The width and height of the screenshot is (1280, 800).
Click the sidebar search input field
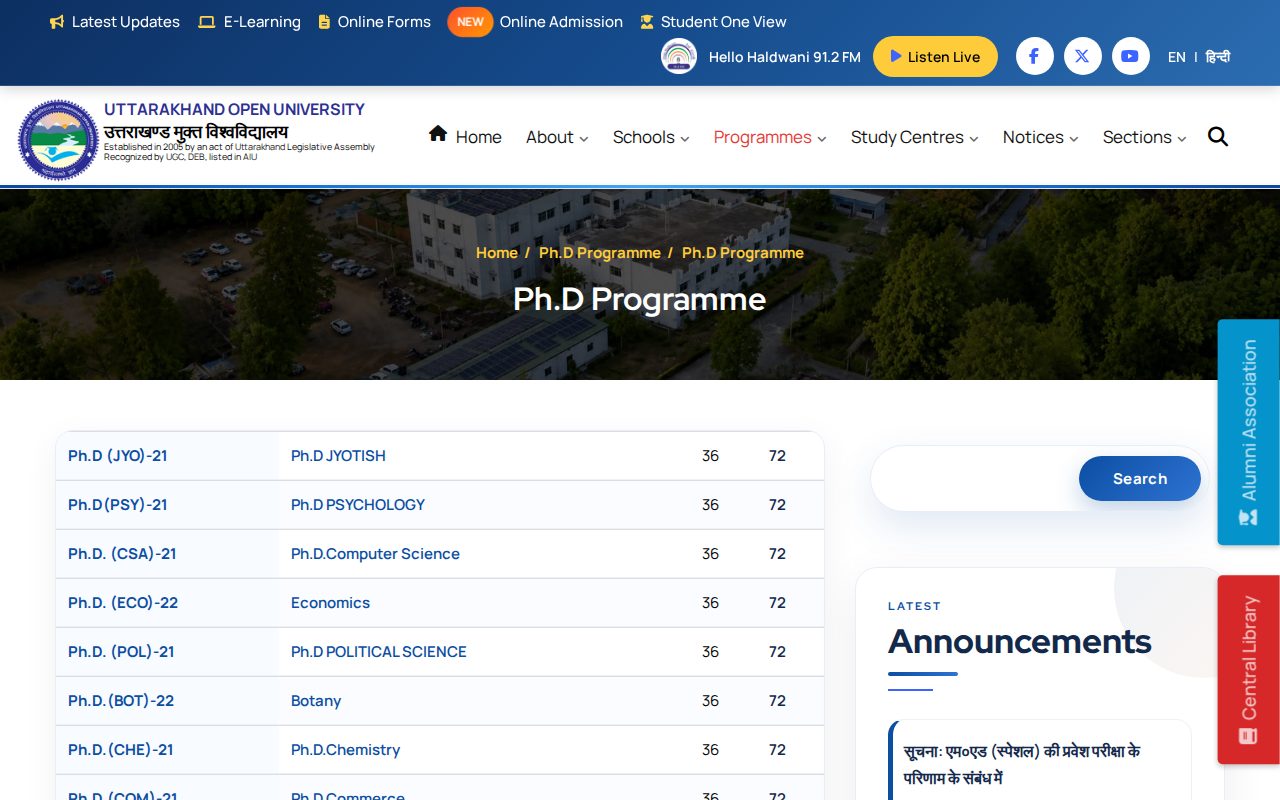(975, 478)
